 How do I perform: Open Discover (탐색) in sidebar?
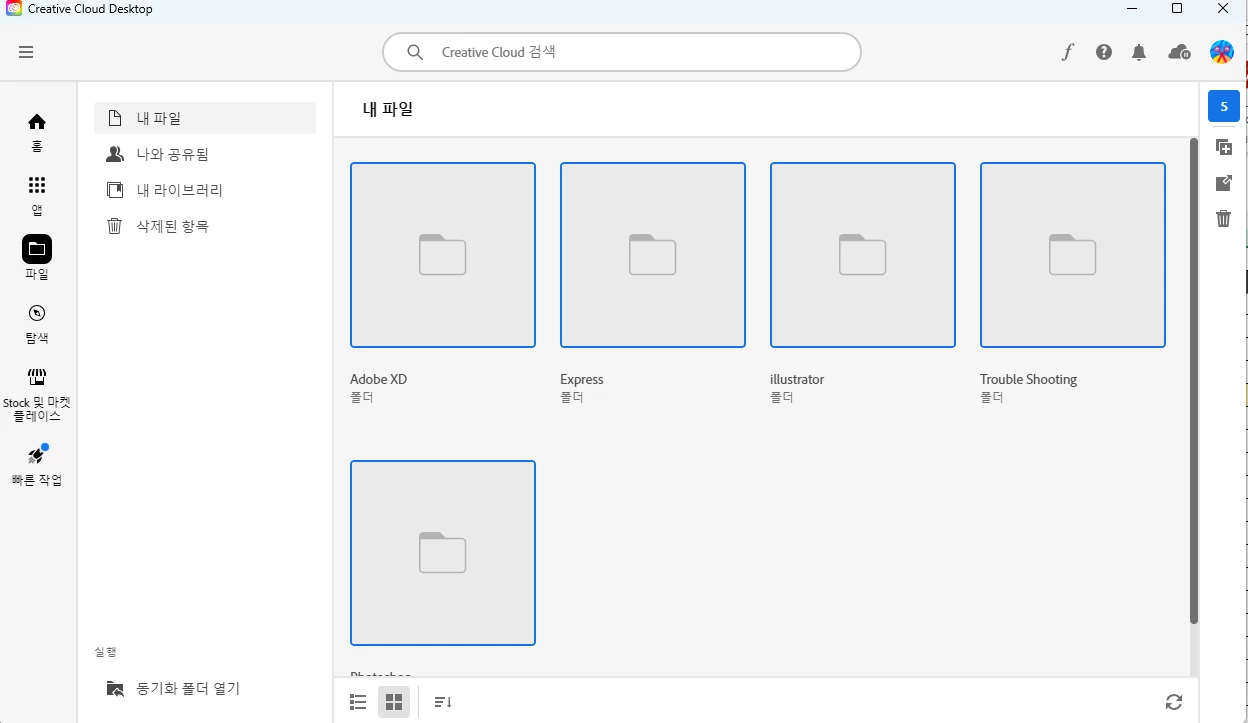(37, 323)
